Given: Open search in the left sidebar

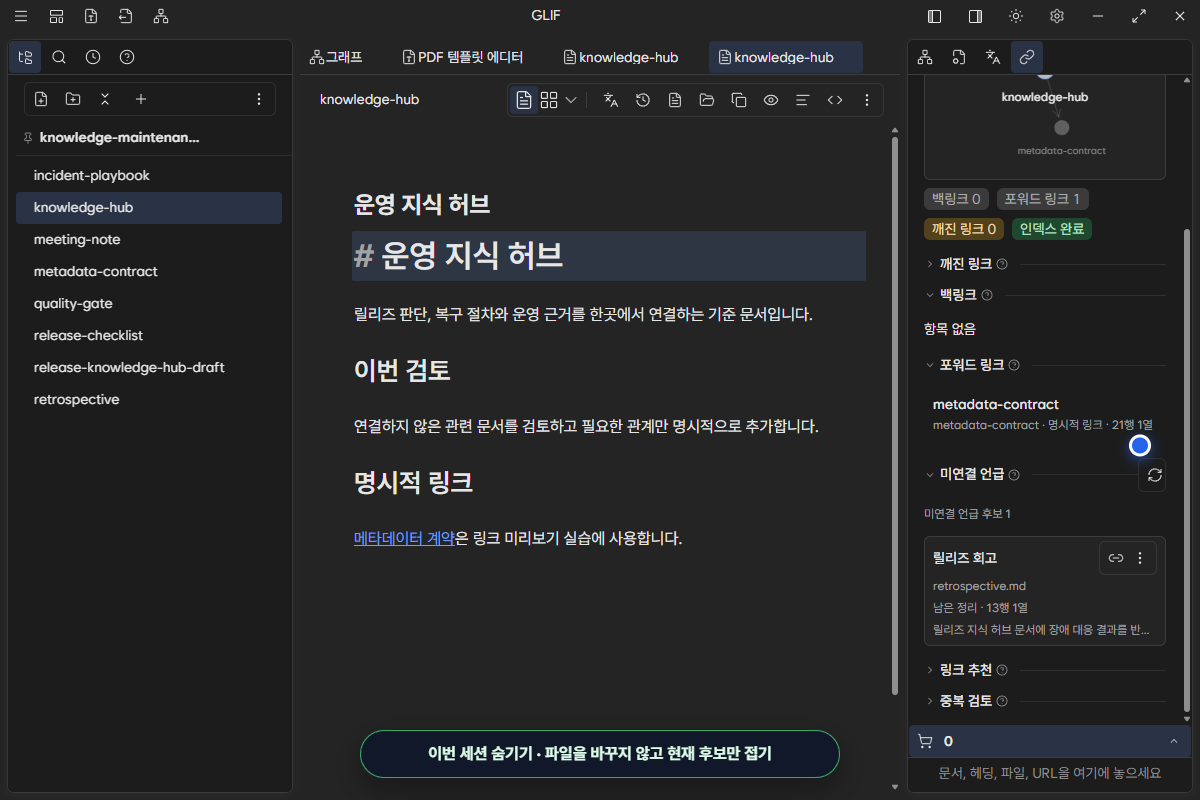Looking at the screenshot, I should tap(59, 57).
